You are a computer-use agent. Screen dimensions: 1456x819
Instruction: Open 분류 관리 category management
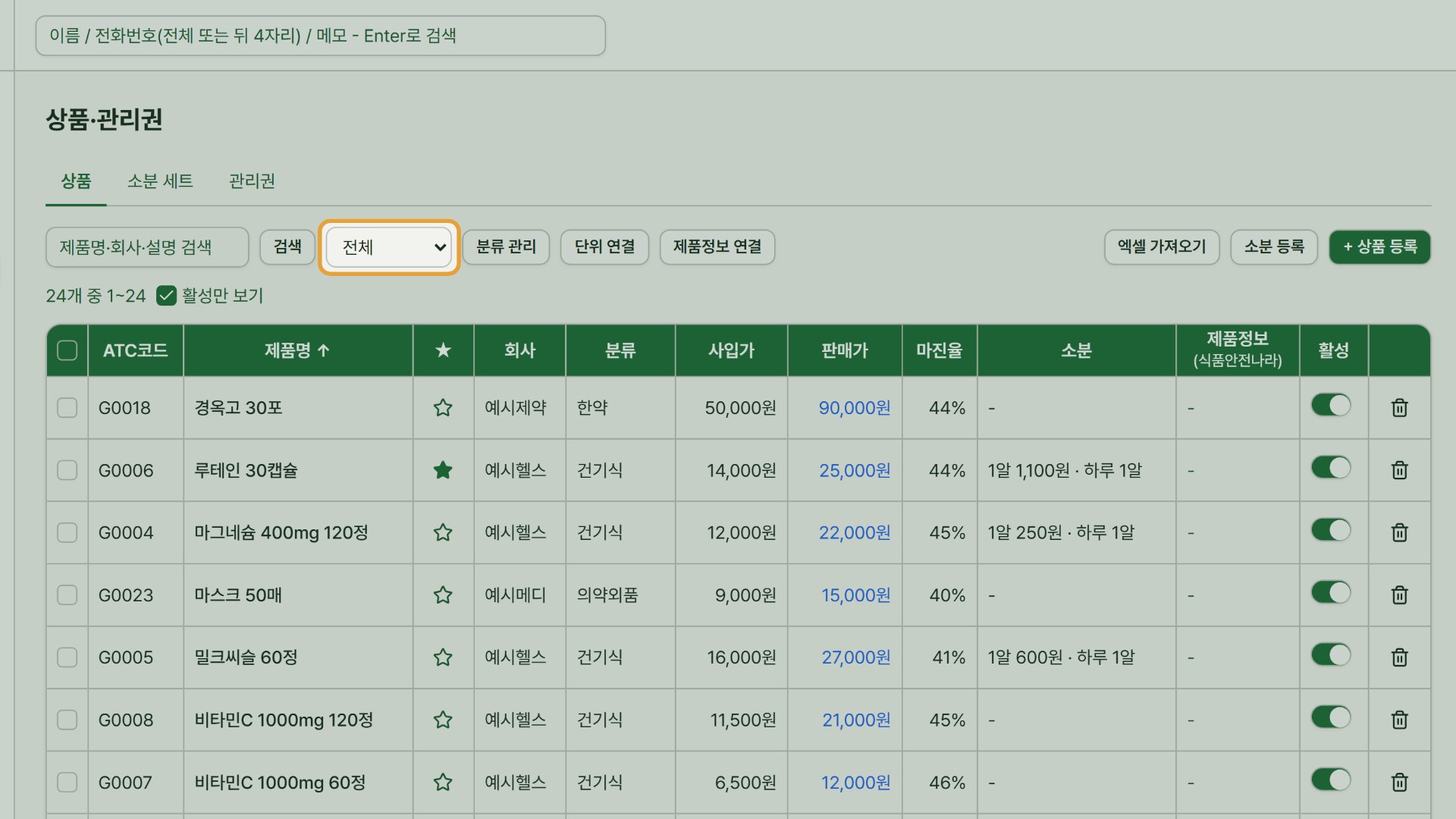tap(506, 247)
